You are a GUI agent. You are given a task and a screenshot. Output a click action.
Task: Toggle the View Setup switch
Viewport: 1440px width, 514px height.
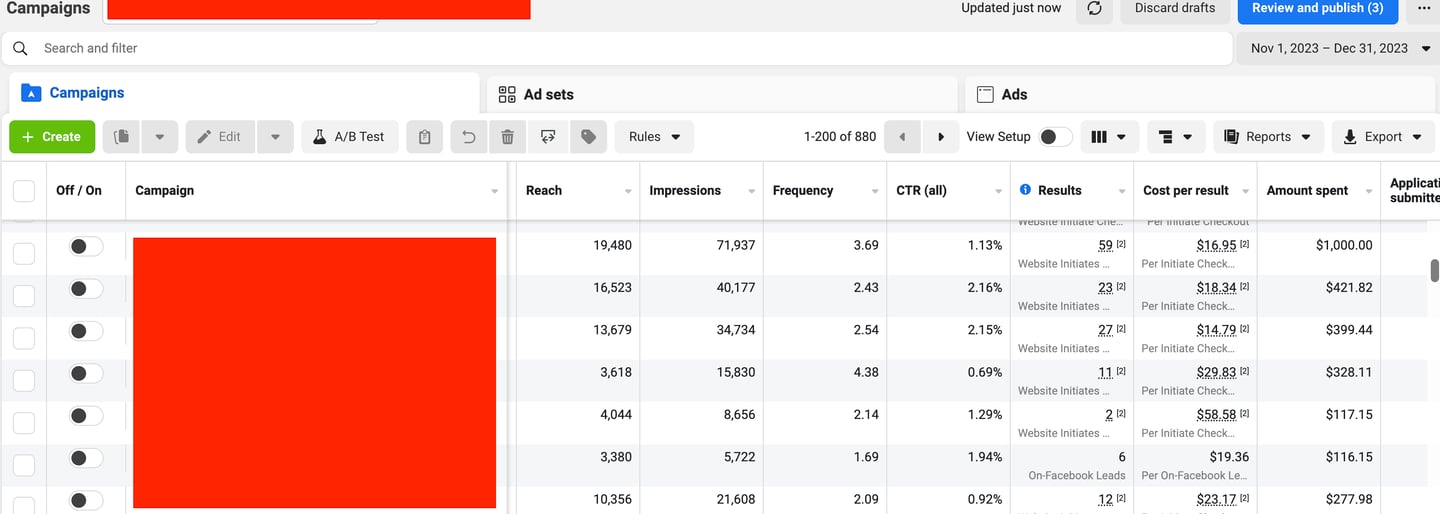tap(1055, 137)
